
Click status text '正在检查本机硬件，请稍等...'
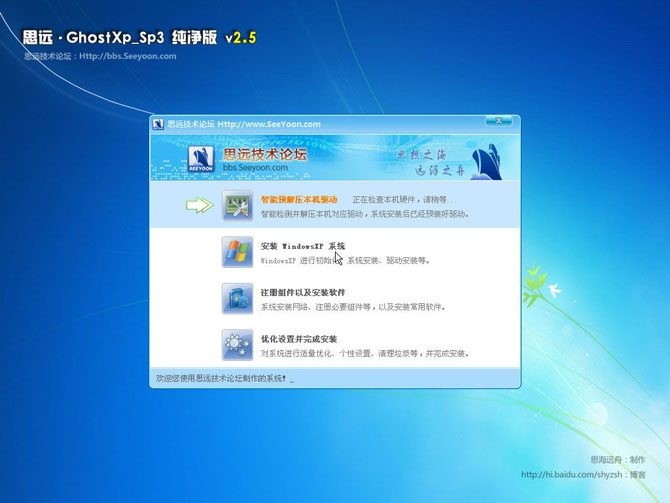pyautogui.click(x=404, y=200)
